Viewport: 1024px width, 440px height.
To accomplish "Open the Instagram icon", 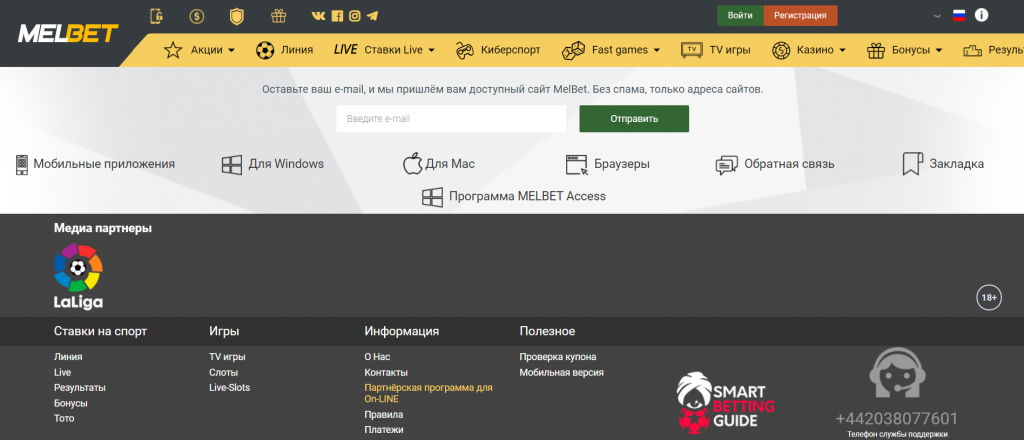I will point(355,16).
